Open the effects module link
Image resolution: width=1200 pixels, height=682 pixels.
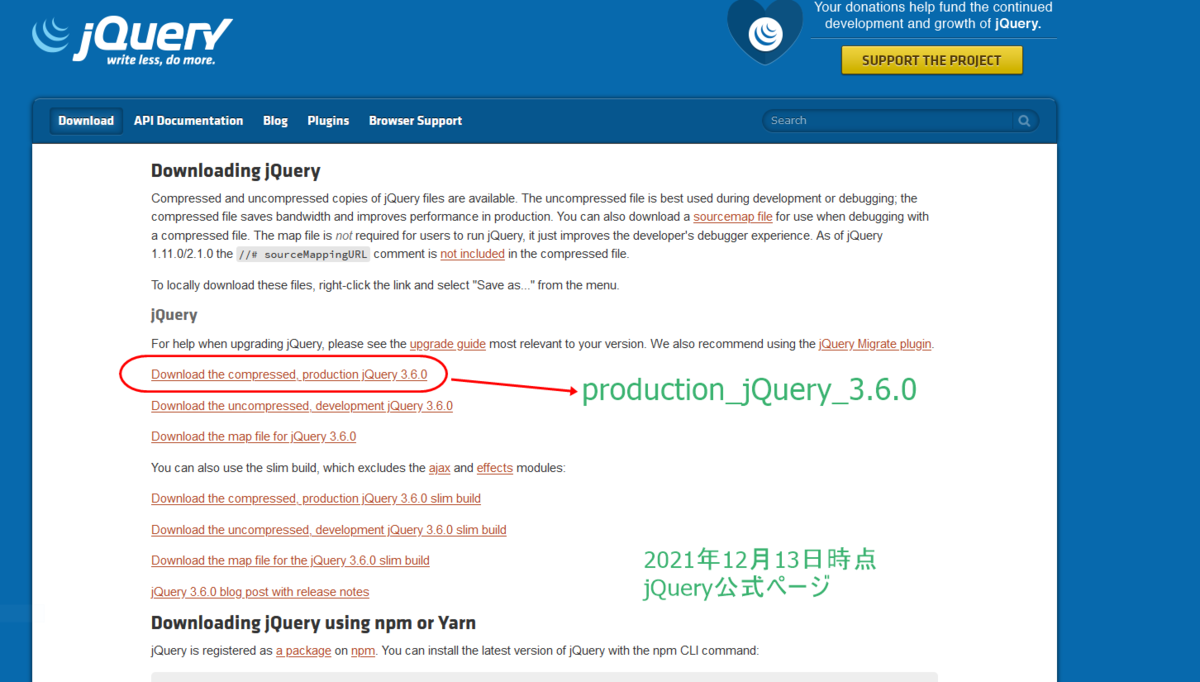pos(495,468)
